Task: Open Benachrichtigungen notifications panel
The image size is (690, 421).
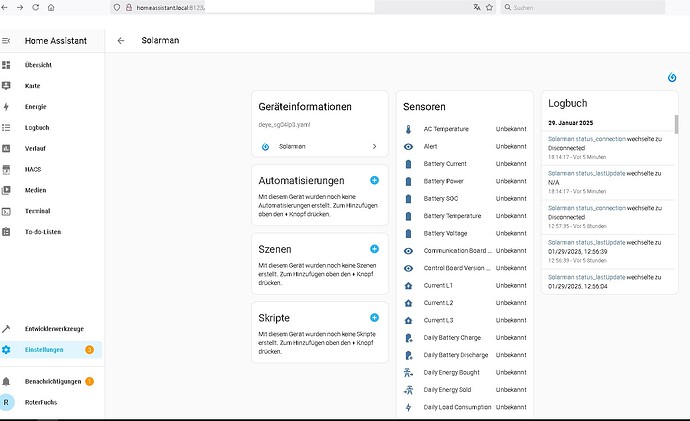Action: [51, 381]
